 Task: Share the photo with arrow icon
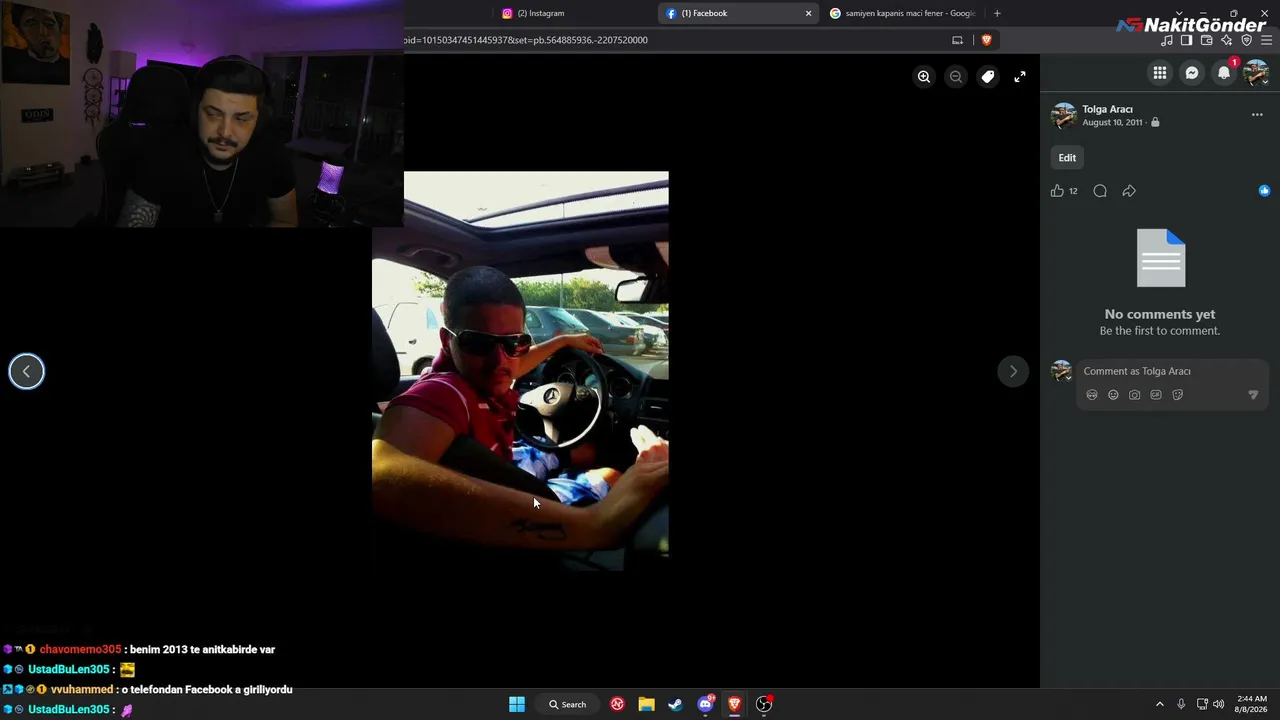(1129, 191)
